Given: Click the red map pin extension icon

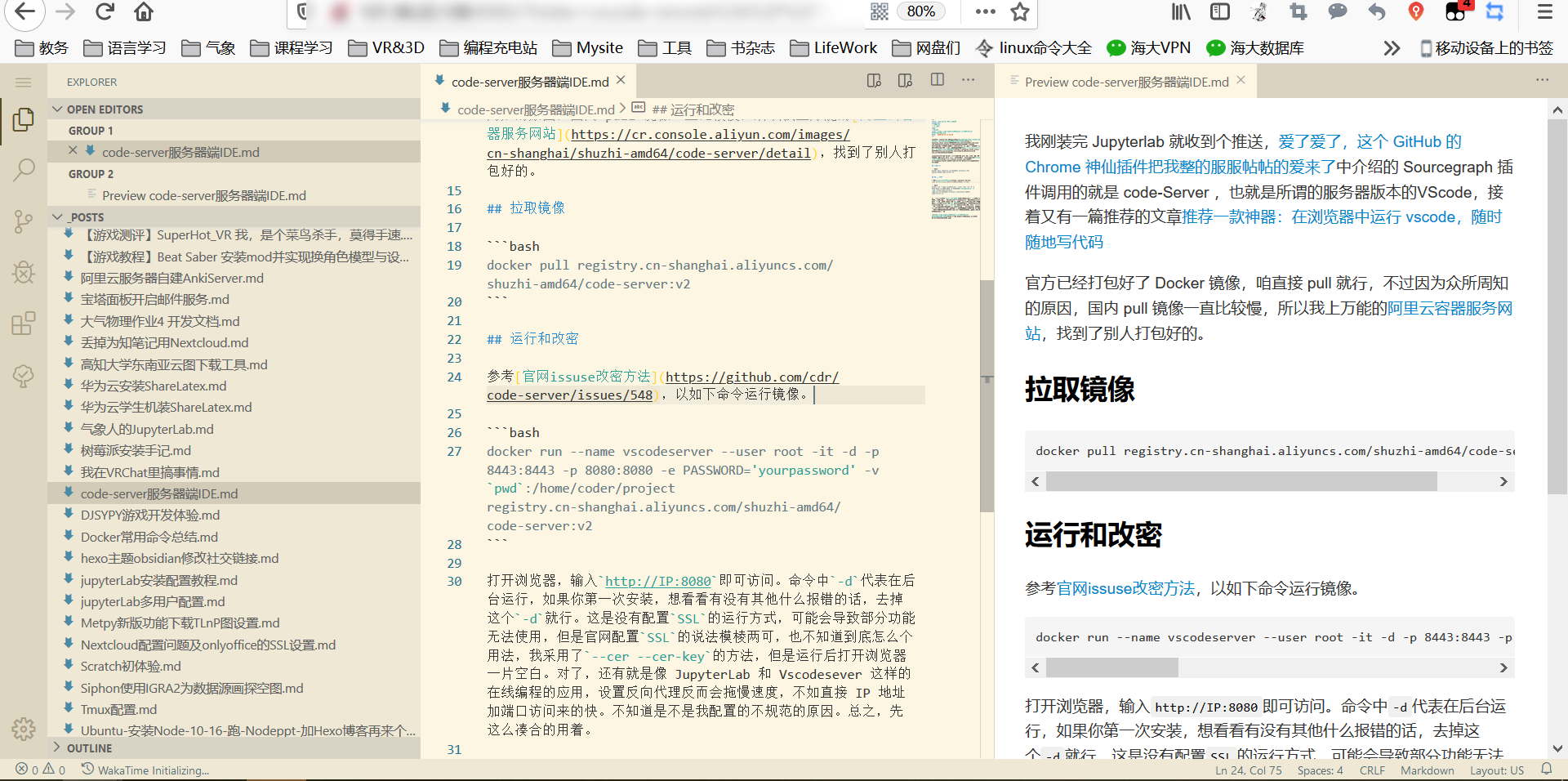Looking at the screenshot, I should tap(1416, 11).
